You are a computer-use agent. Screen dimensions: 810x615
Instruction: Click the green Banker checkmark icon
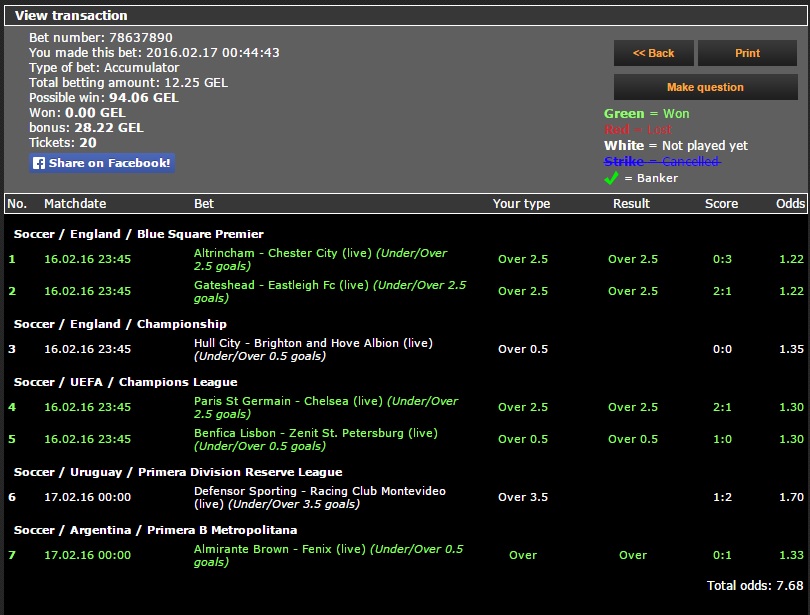click(x=611, y=178)
